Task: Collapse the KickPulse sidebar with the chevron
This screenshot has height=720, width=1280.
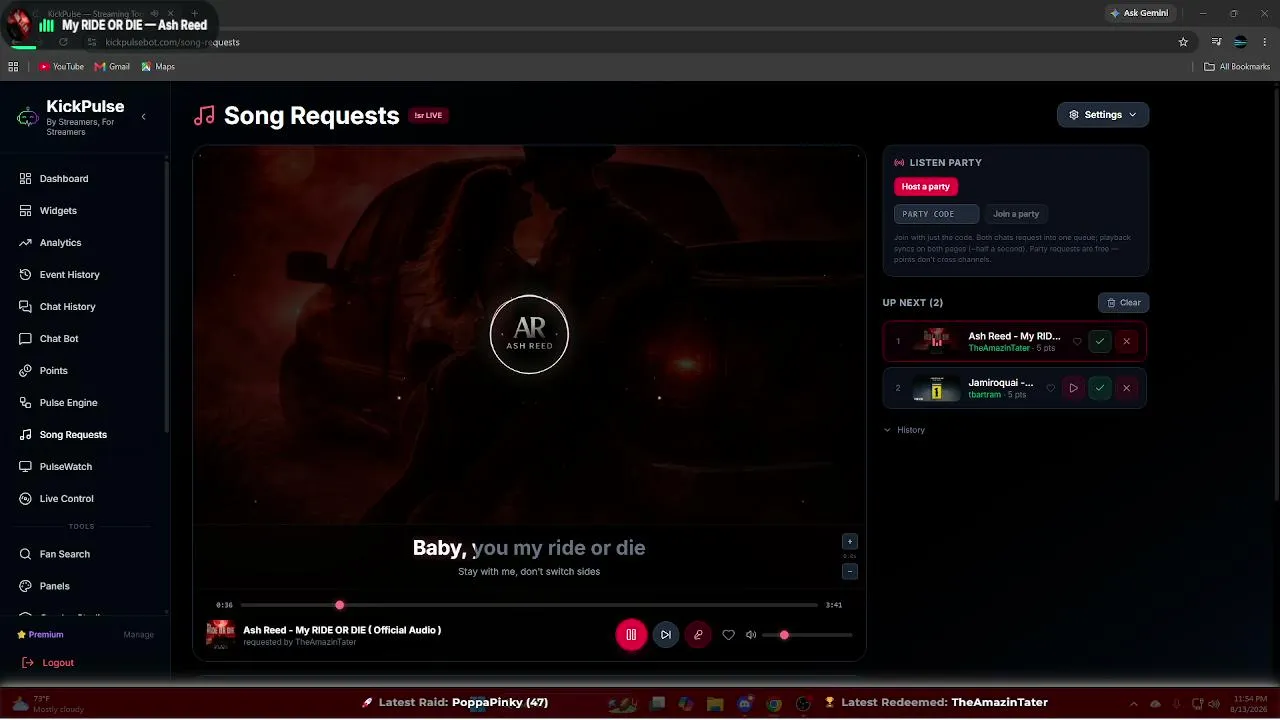Action: (x=143, y=117)
